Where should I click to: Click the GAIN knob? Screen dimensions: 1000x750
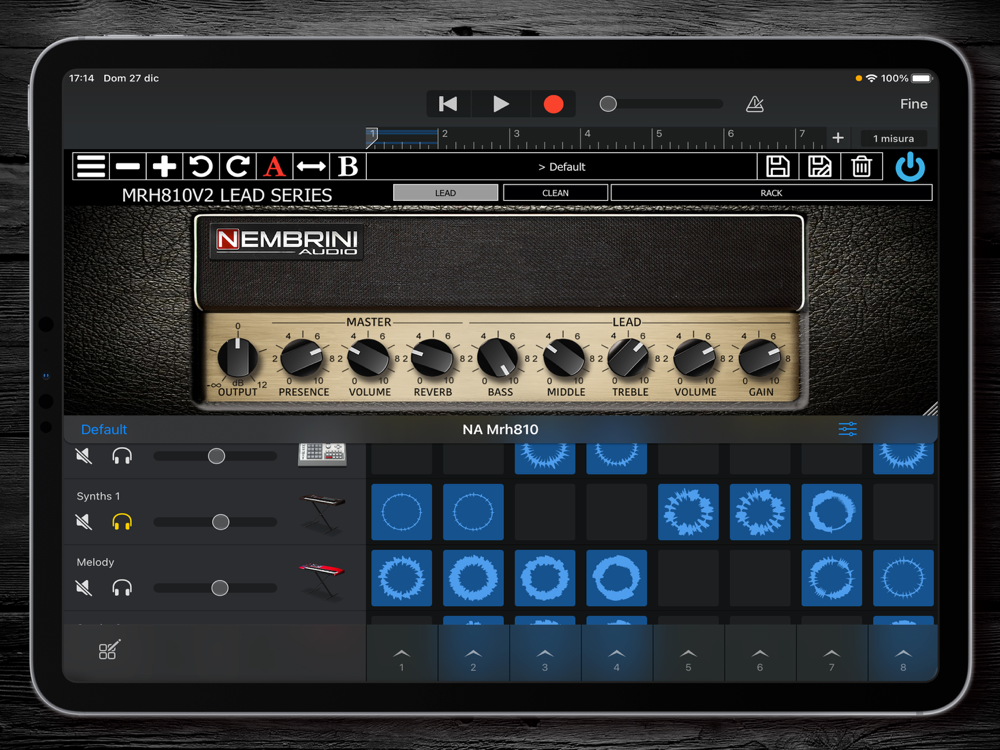[760, 358]
